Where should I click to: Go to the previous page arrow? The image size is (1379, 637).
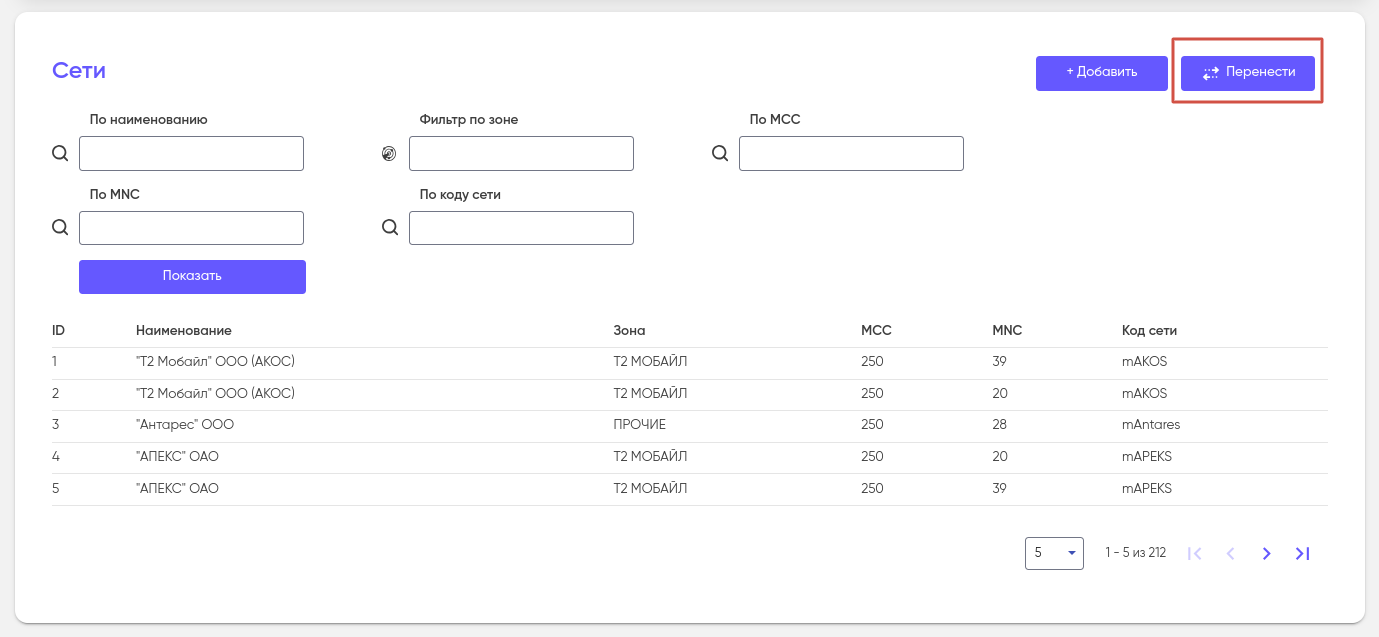(1230, 553)
